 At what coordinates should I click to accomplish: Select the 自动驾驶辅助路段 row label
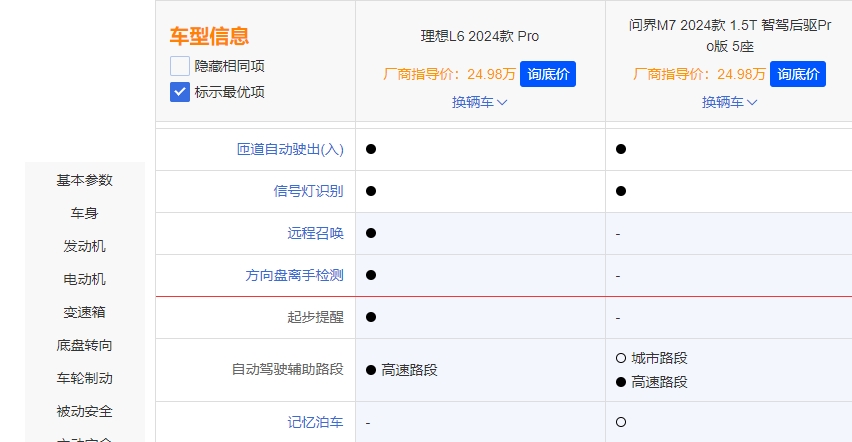[x=287, y=370]
